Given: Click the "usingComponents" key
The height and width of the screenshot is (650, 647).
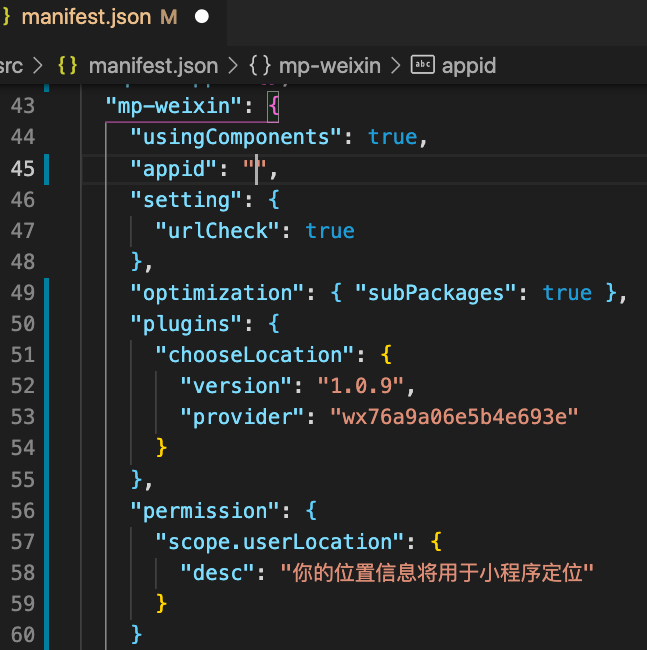Looking at the screenshot, I should (235, 137).
